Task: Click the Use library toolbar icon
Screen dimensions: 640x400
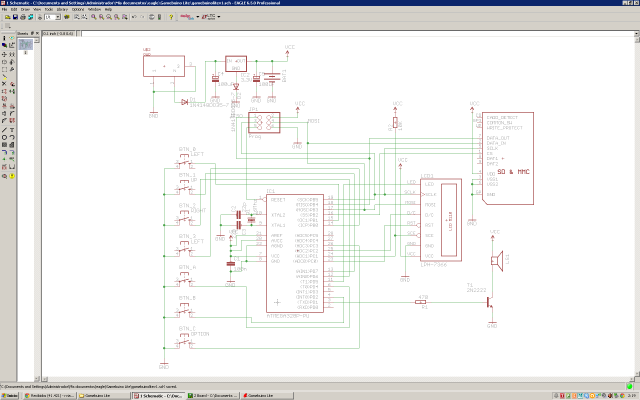Action: pos(67,17)
